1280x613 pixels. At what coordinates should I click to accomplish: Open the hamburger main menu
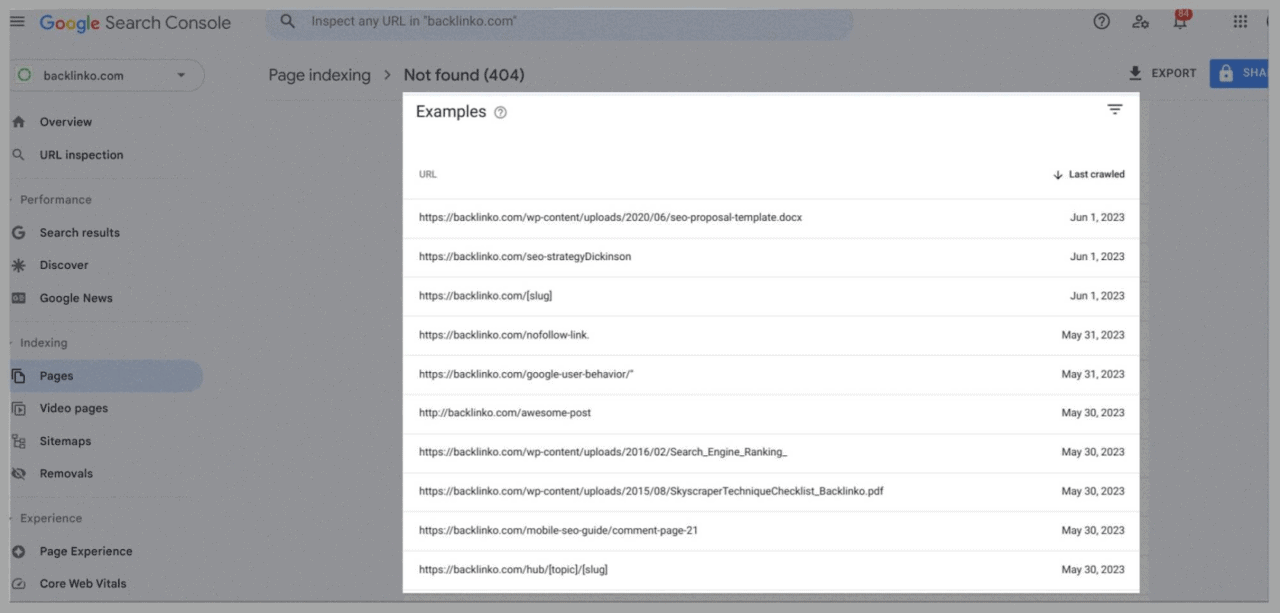click(17, 22)
